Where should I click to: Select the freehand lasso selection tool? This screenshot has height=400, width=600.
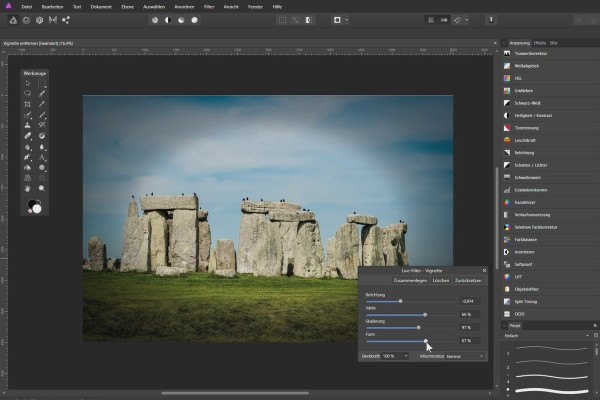point(28,93)
